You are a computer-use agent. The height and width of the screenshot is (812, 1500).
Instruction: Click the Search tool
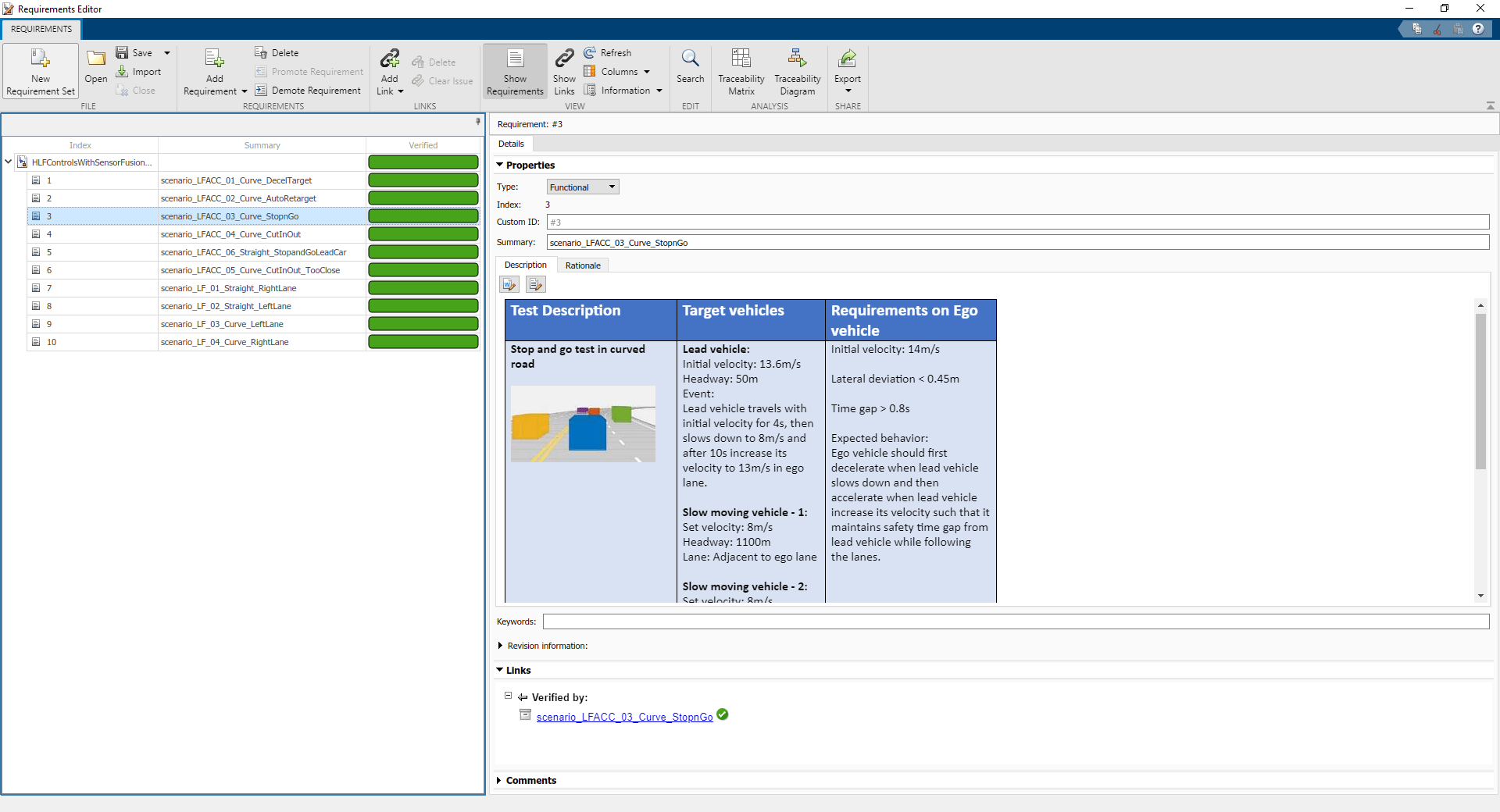[x=690, y=66]
